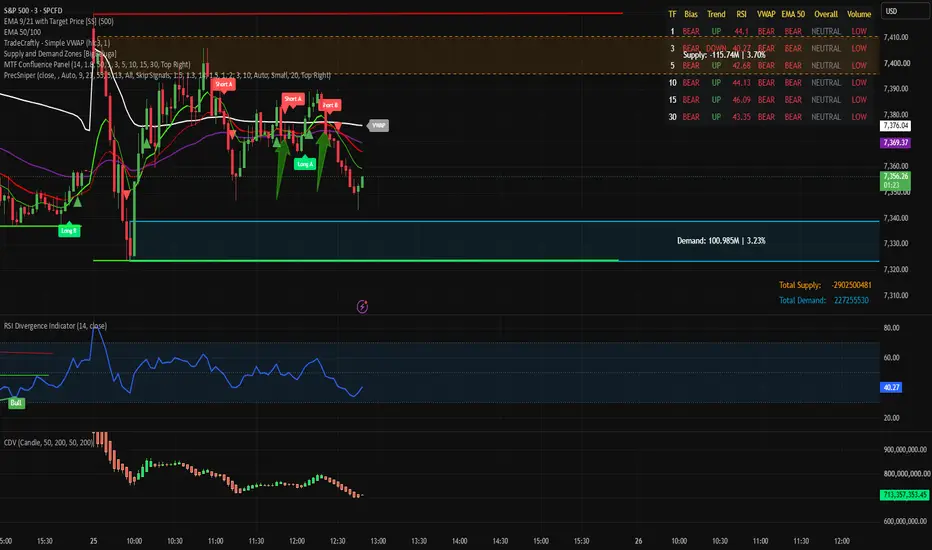The height and width of the screenshot is (550, 932).
Task: Click the -2902500481 total supply value
Action: click(851, 285)
